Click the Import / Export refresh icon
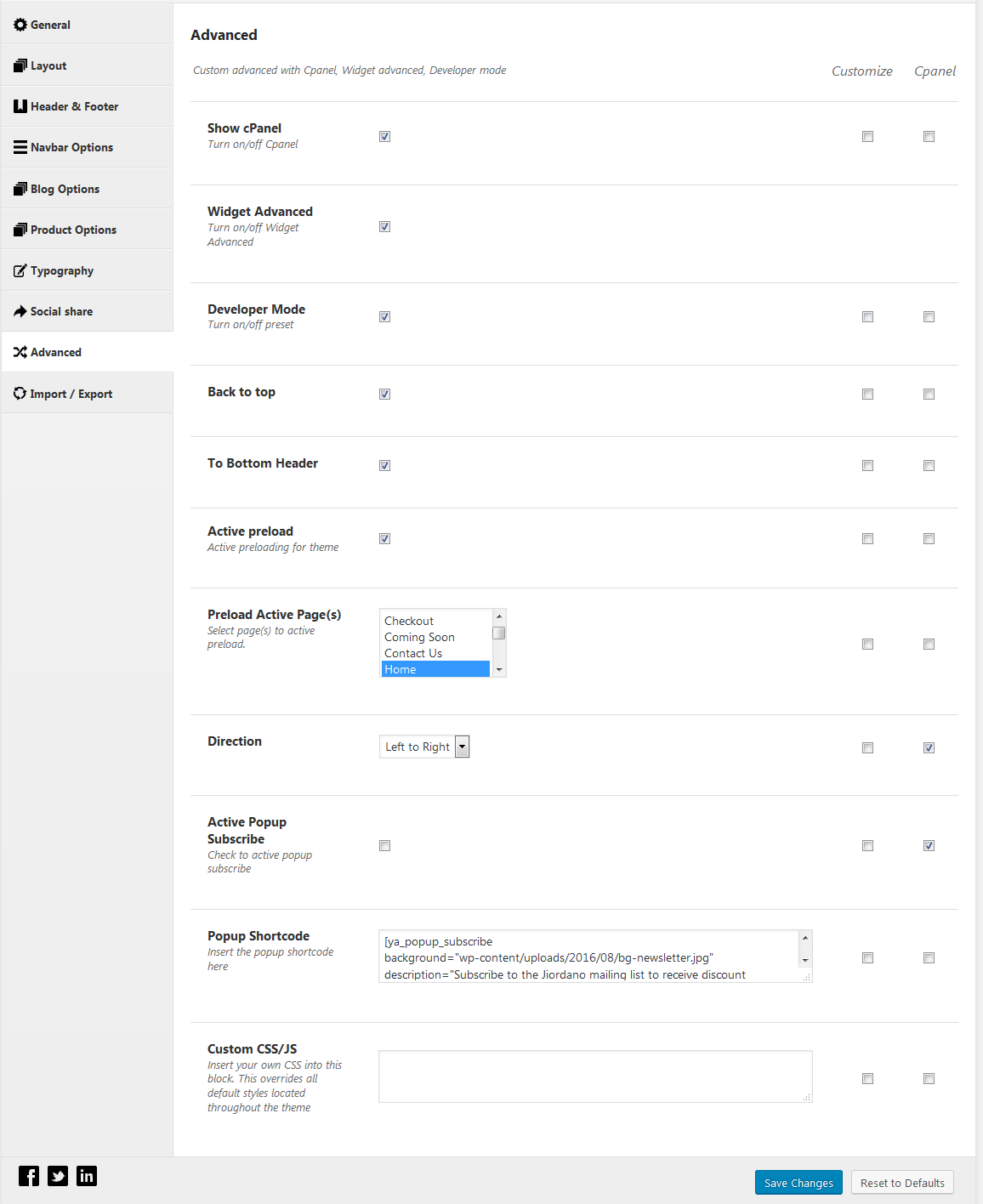983x1204 pixels. tap(20, 394)
